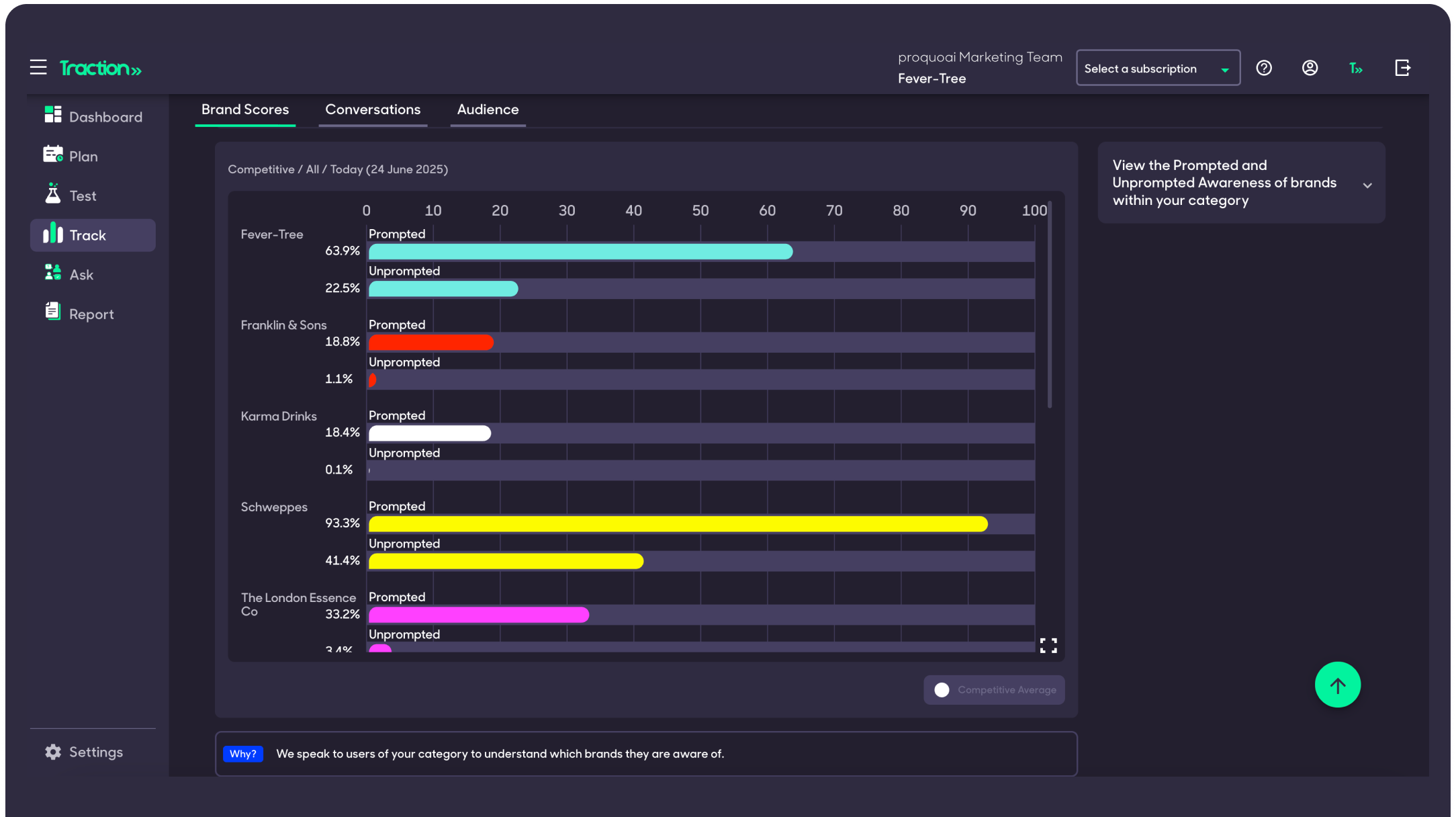Click Karma Drinks Prompted white bar
Screen dimensions: 1456x817
tap(429, 433)
